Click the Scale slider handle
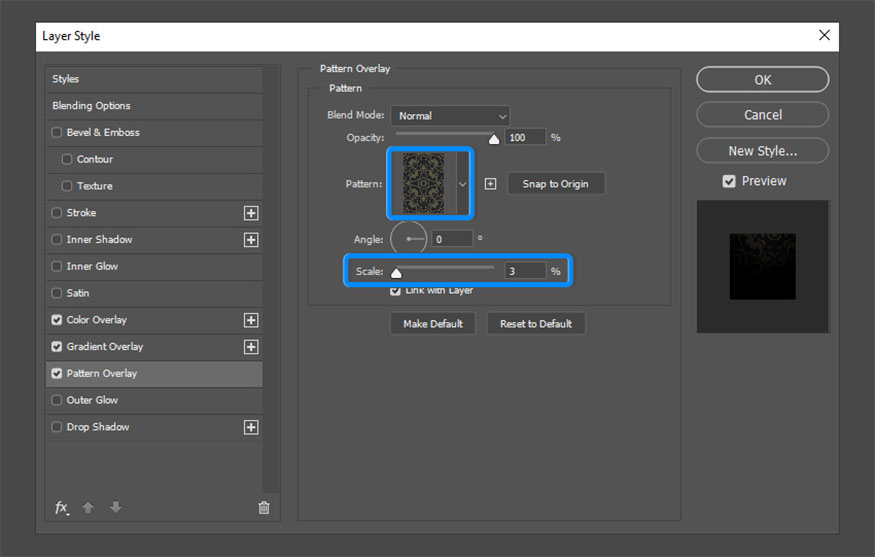Viewport: 875px width, 557px height. (x=396, y=273)
